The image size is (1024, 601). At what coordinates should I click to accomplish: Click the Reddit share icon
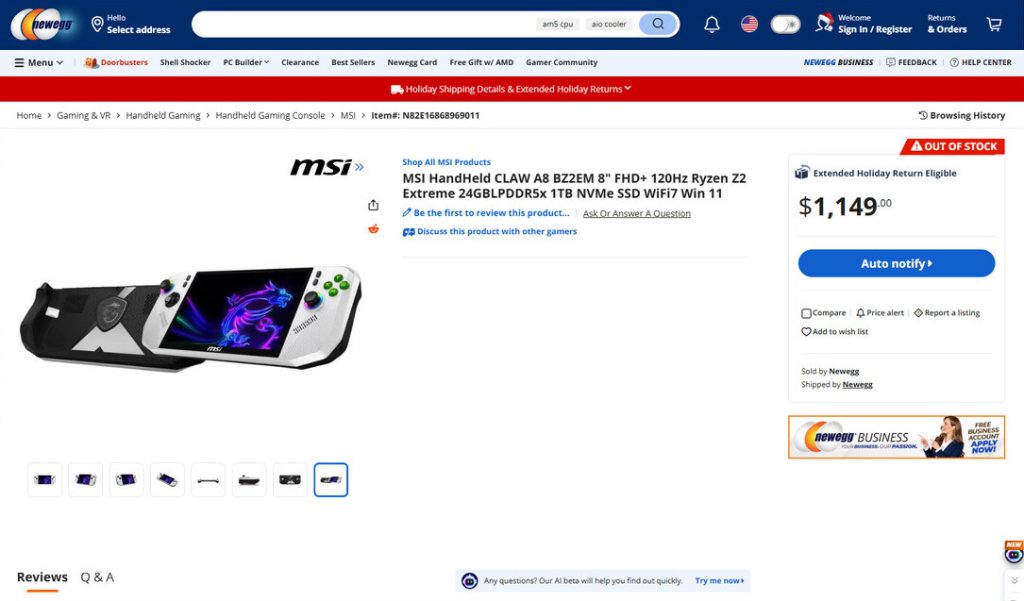click(x=373, y=229)
